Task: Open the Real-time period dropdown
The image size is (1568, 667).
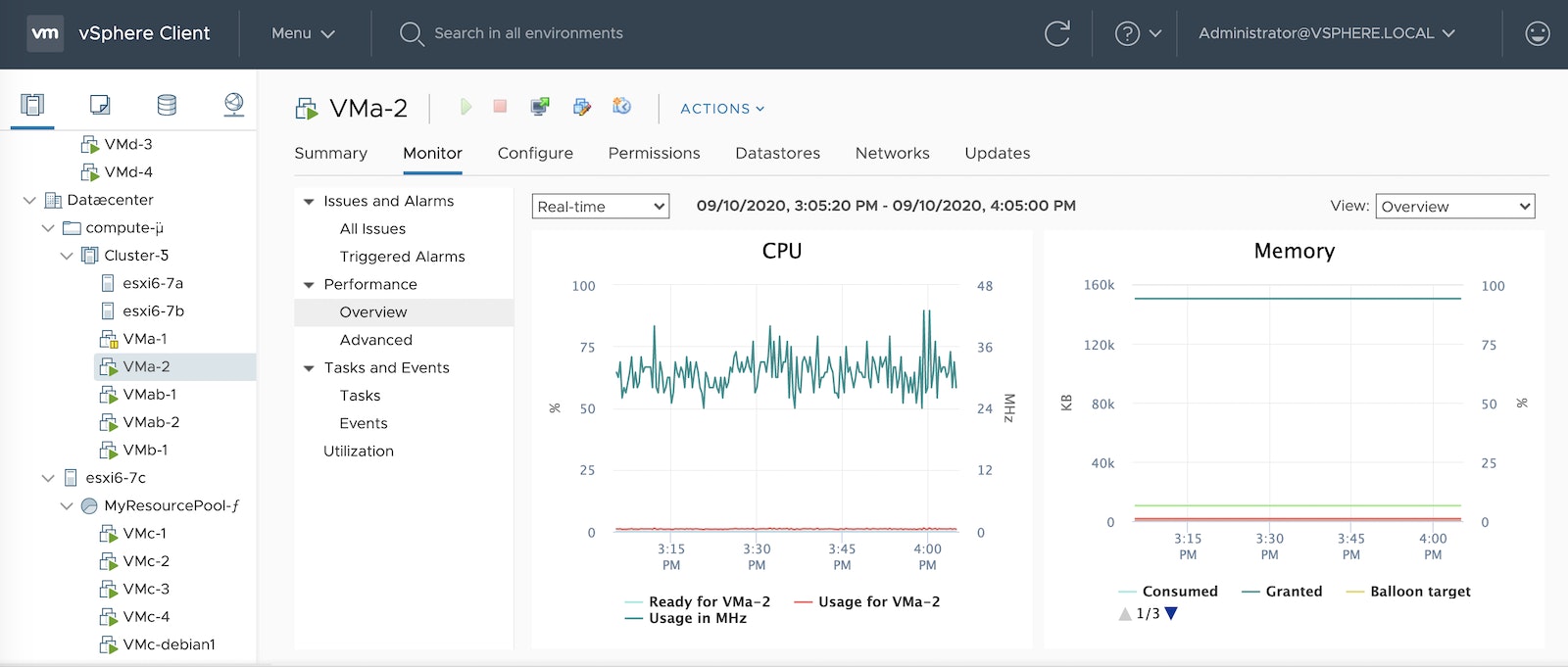Action: click(x=601, y=207)
